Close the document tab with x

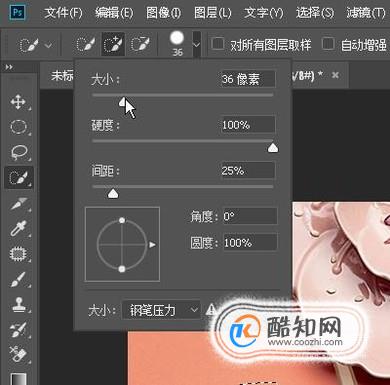coord(335,75)
